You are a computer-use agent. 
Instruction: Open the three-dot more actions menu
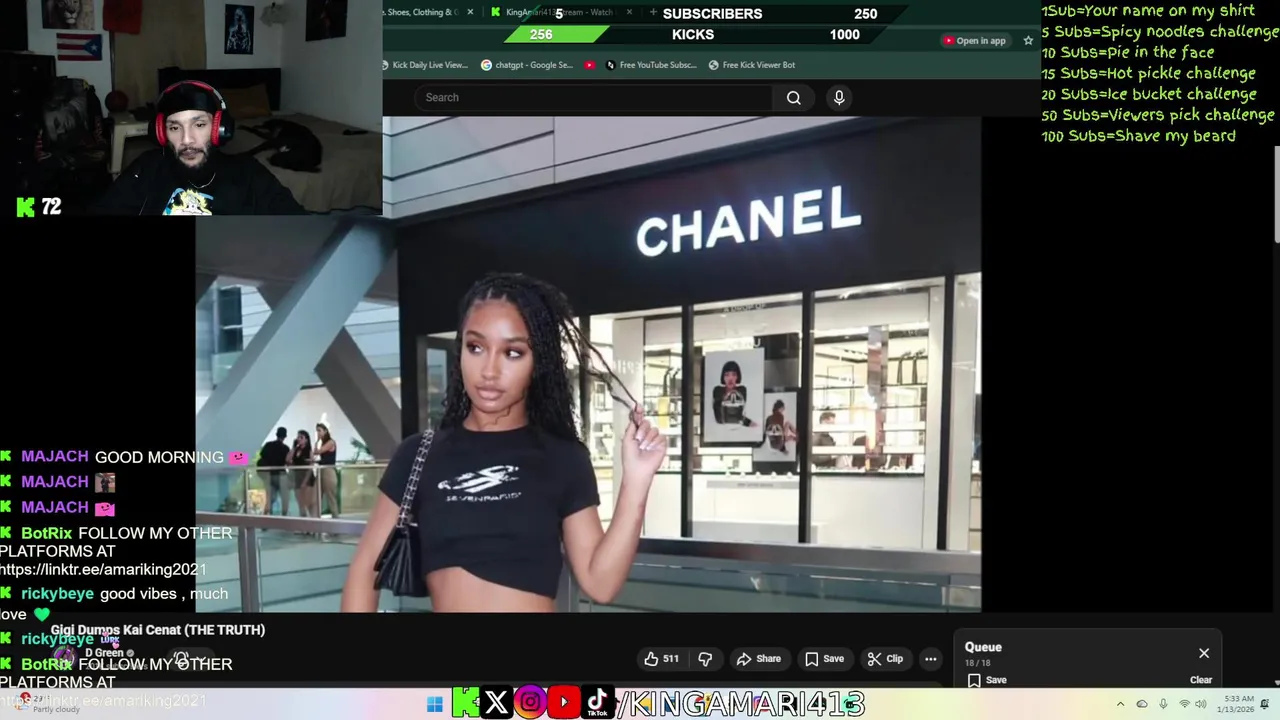point(931,659)
